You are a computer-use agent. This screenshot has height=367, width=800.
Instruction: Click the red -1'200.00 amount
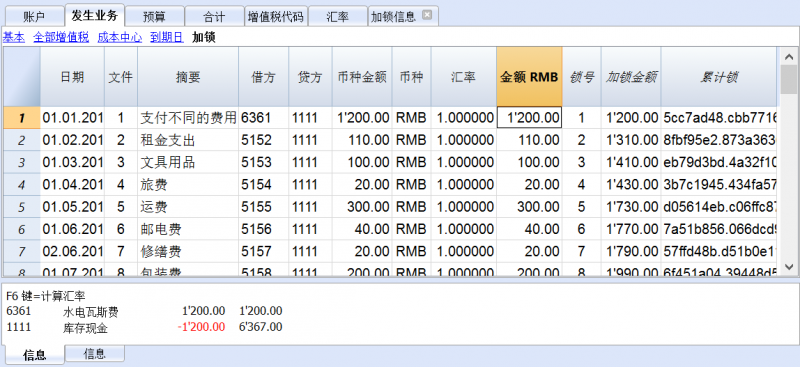point(202,327)
